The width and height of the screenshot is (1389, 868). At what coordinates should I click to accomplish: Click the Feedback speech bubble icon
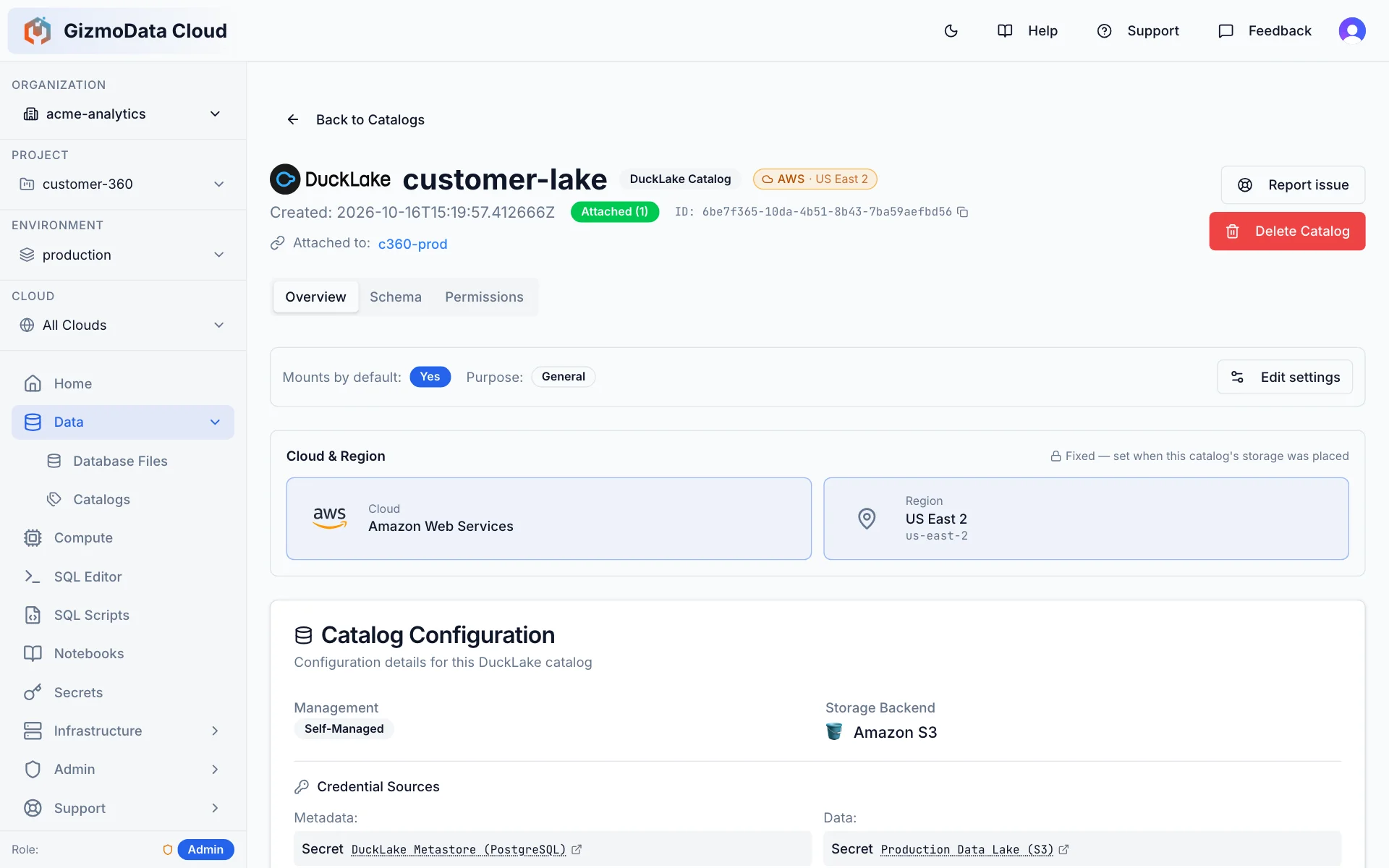tap(1226, 30)
